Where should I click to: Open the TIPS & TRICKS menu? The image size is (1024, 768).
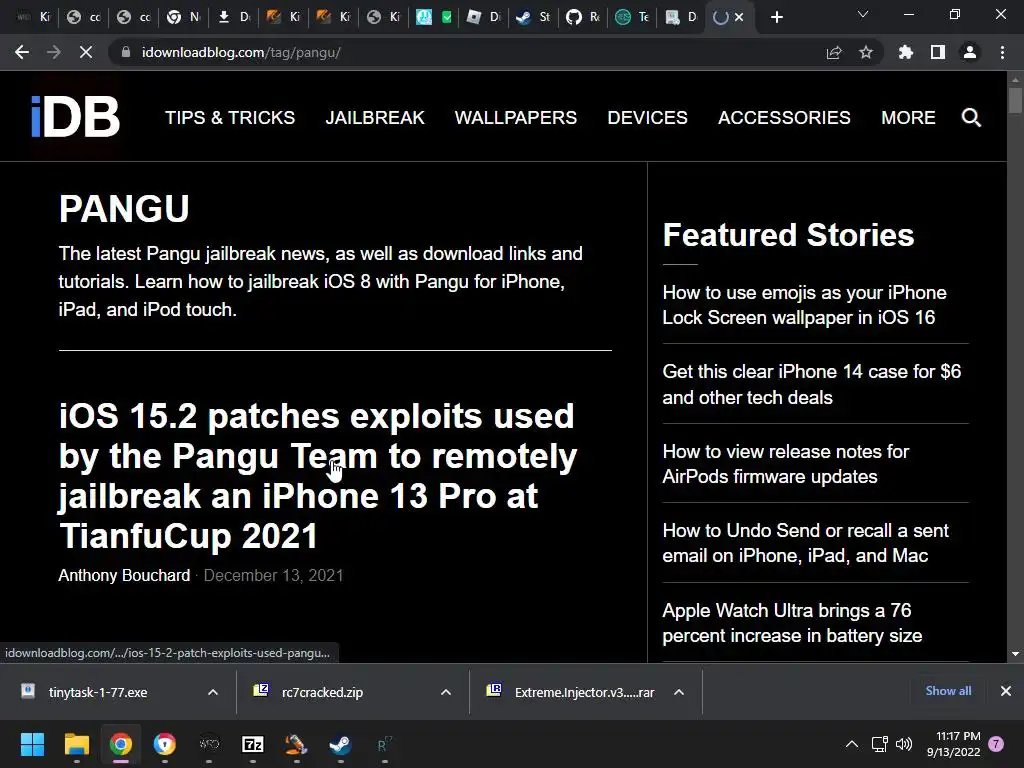click(230, 118)
